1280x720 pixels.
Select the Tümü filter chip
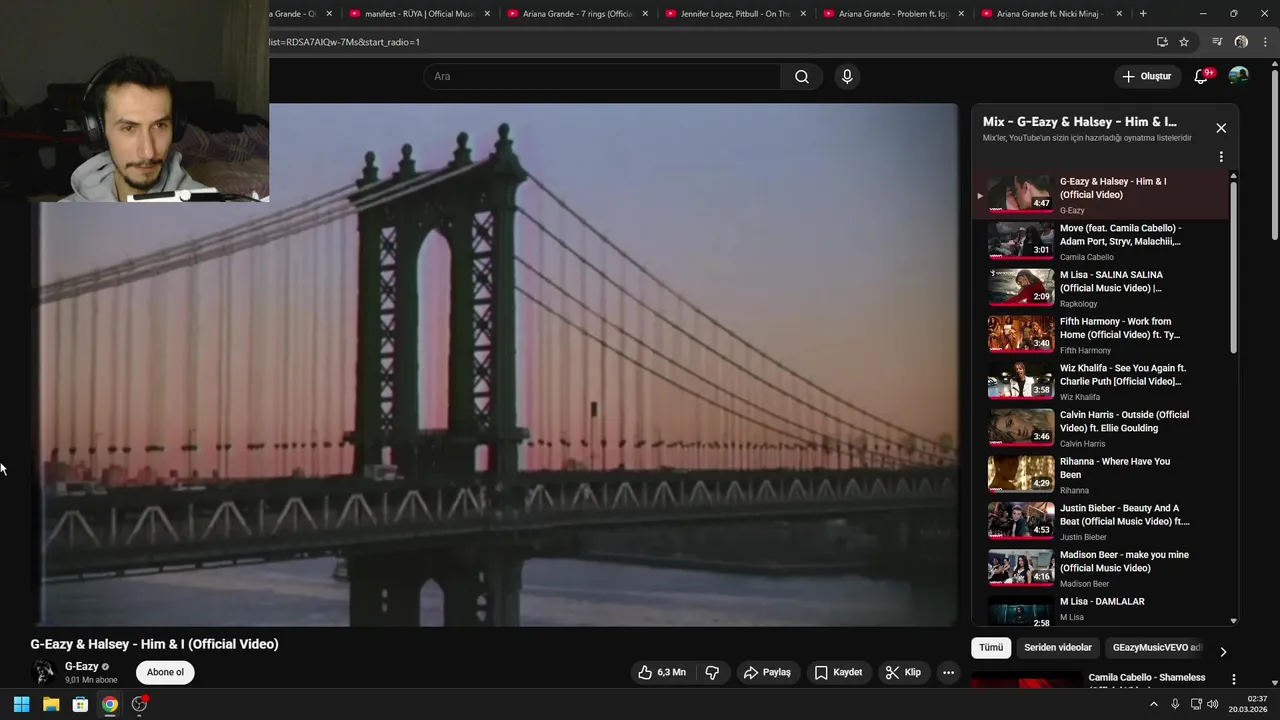click(x=991, y=648)
